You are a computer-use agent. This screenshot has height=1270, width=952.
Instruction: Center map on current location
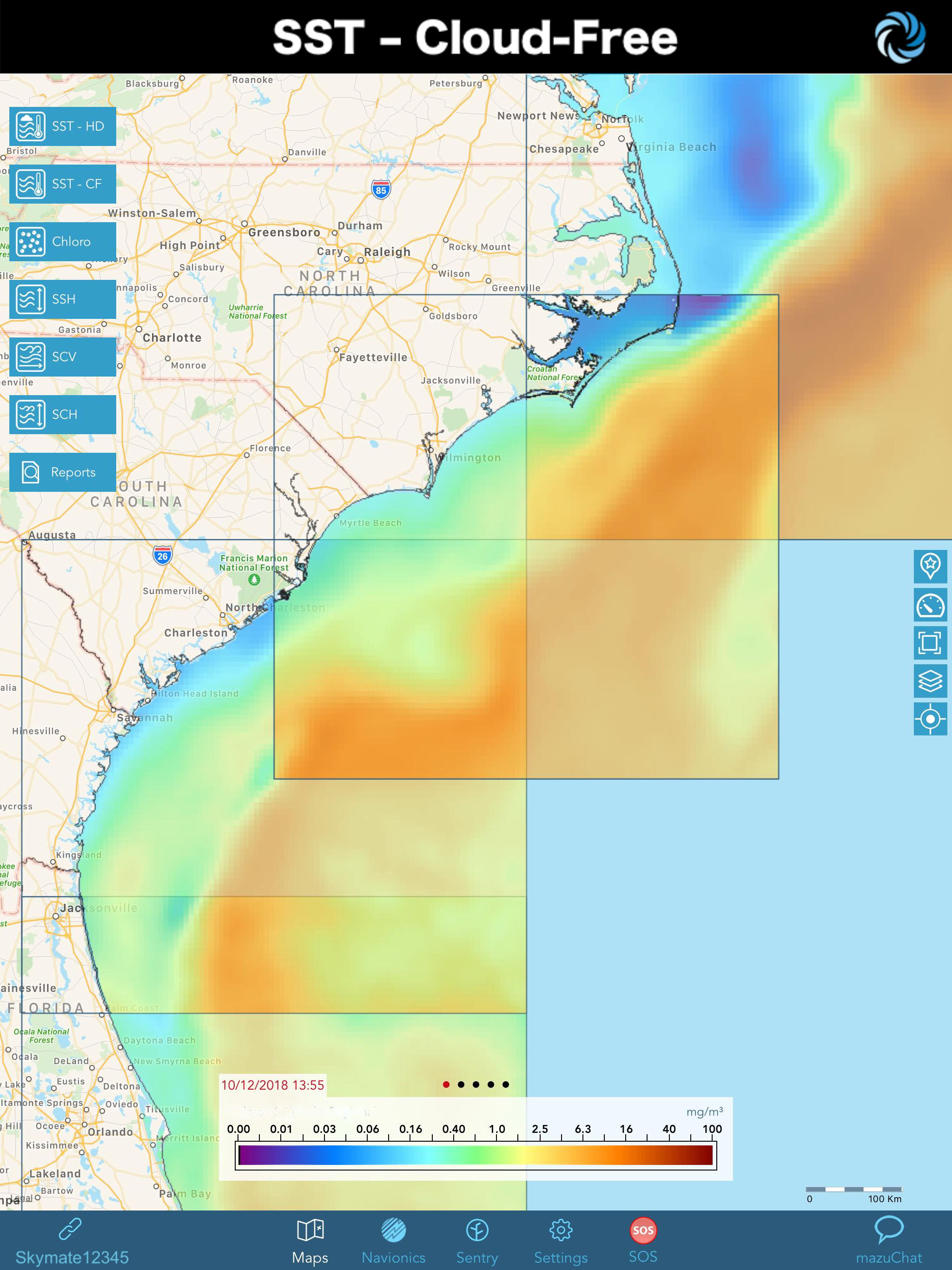pyautogui.click(x=930, y=719)
